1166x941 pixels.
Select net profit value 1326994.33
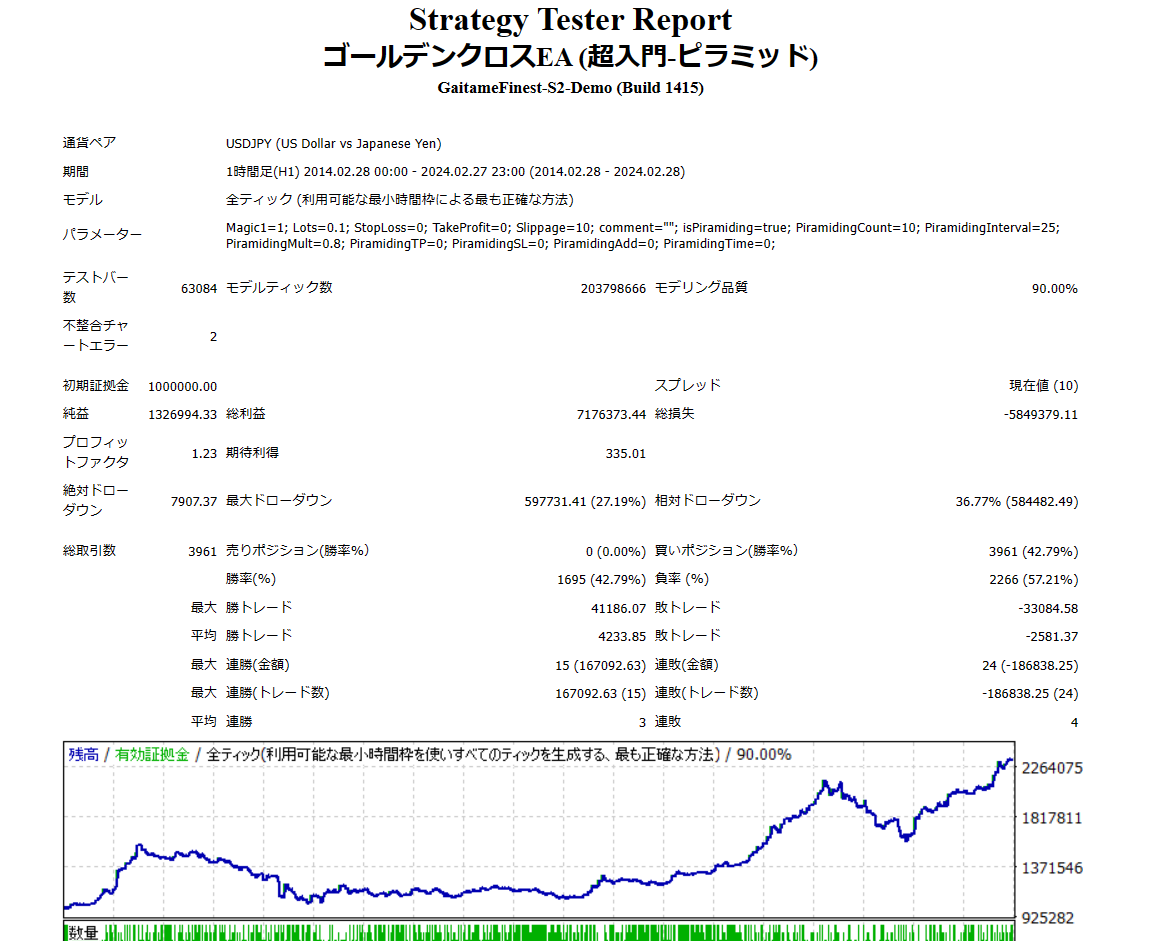(182, 415)
